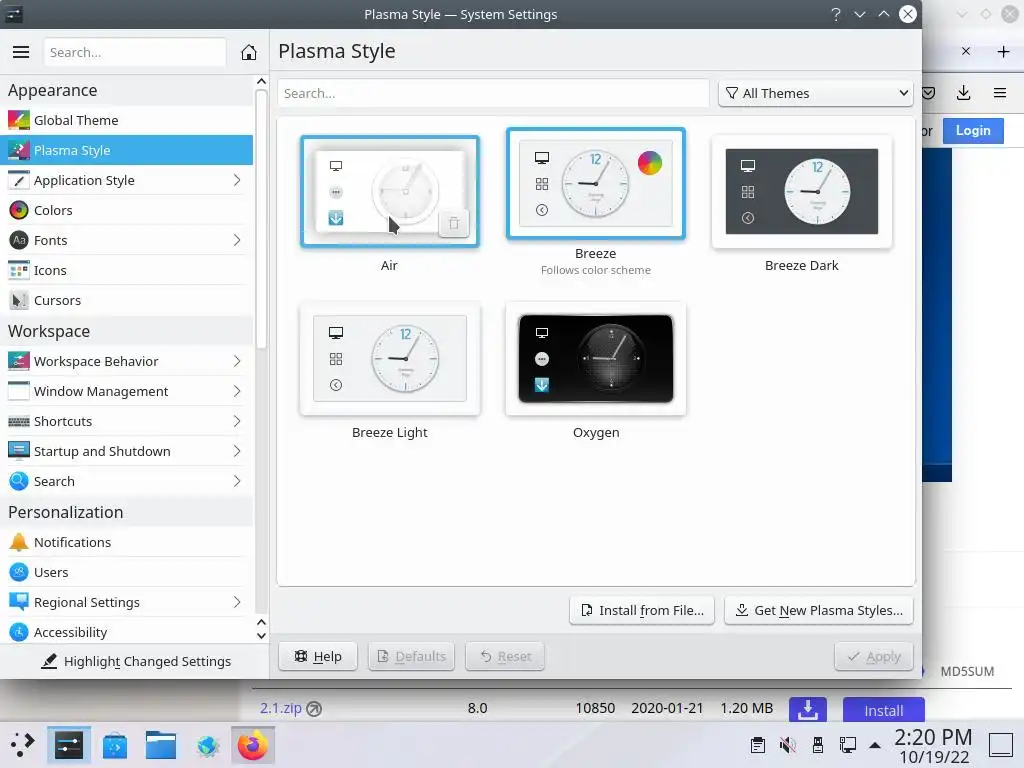Screen dimensions: 1024x768
Task: Select the Air plasma theme thumbnail
Action: (390, 191)
